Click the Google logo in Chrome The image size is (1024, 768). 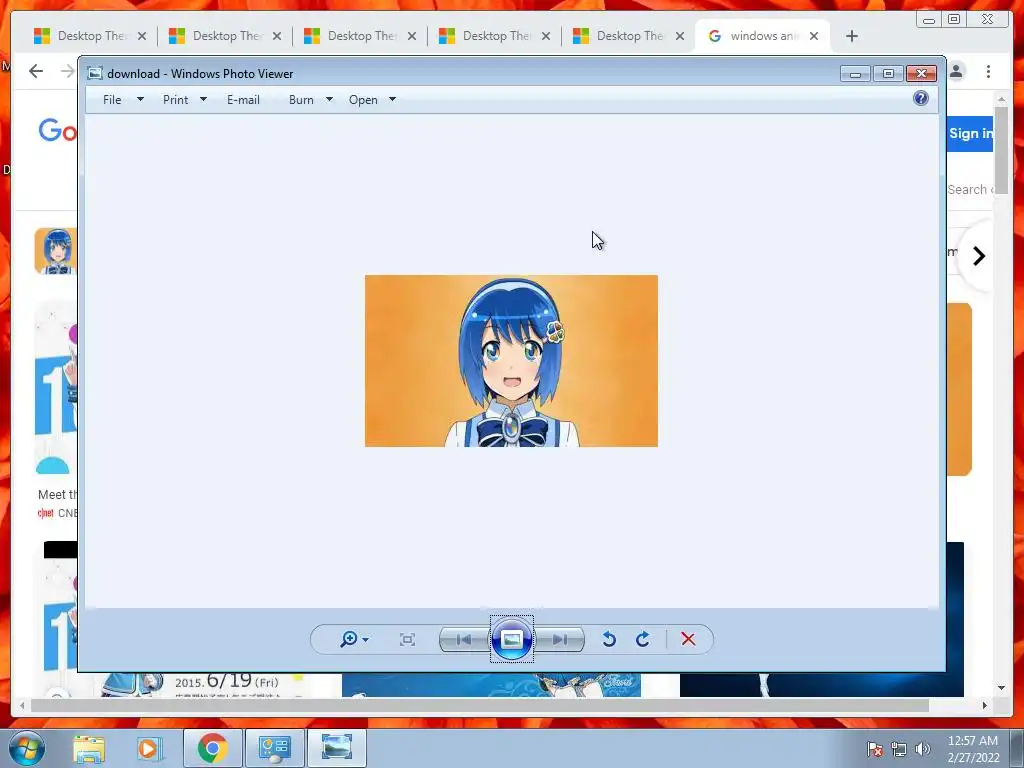click(57, 131)
